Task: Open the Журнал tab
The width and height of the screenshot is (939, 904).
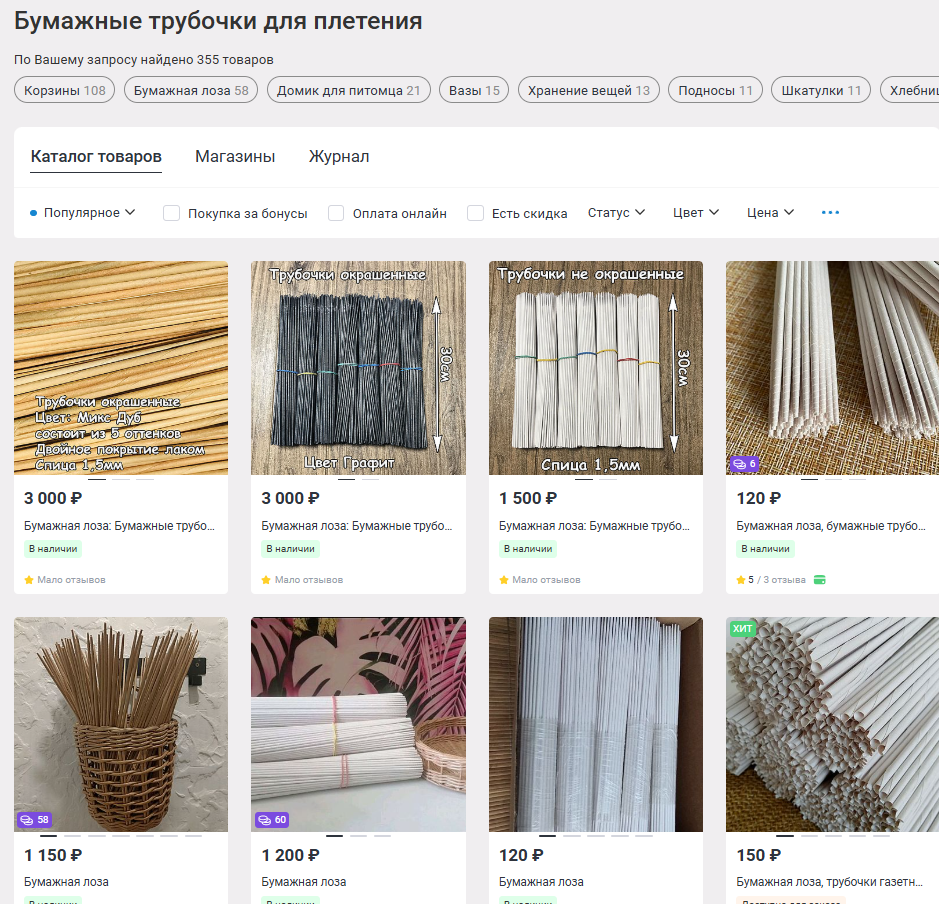Action: point(339,156)
